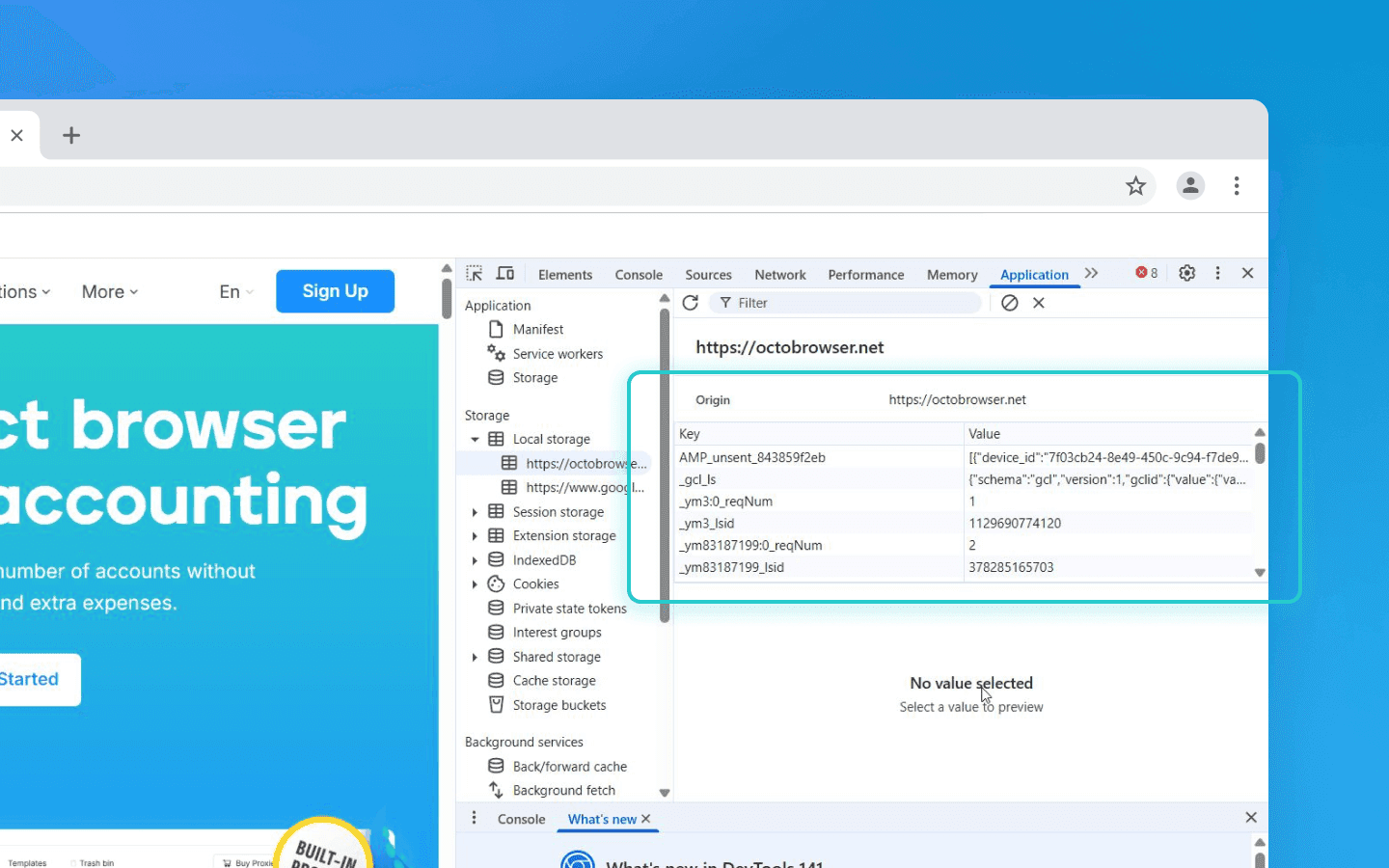The image size is (1389, 868).
Task: Activate the inspect element picker tool
Action: click(474, 274)
